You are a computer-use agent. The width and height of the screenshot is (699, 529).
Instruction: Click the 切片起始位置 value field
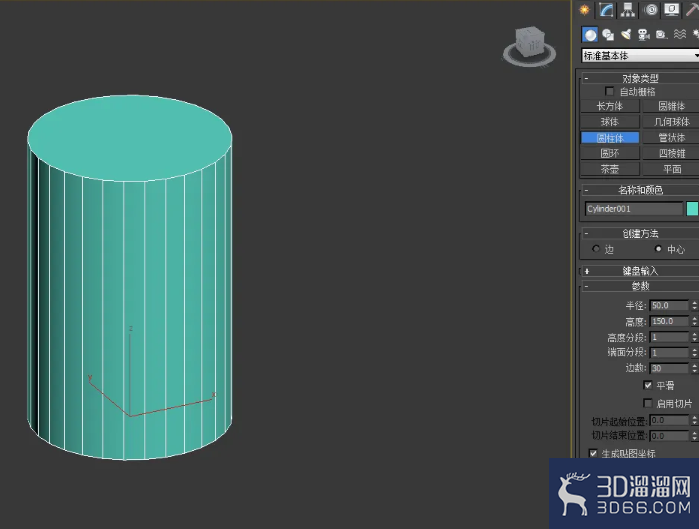pos(670,420)
